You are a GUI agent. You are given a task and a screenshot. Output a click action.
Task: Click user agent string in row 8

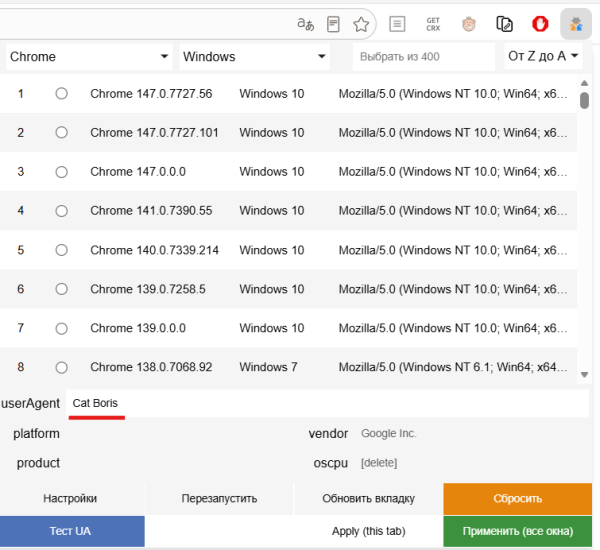click(453, 367)
